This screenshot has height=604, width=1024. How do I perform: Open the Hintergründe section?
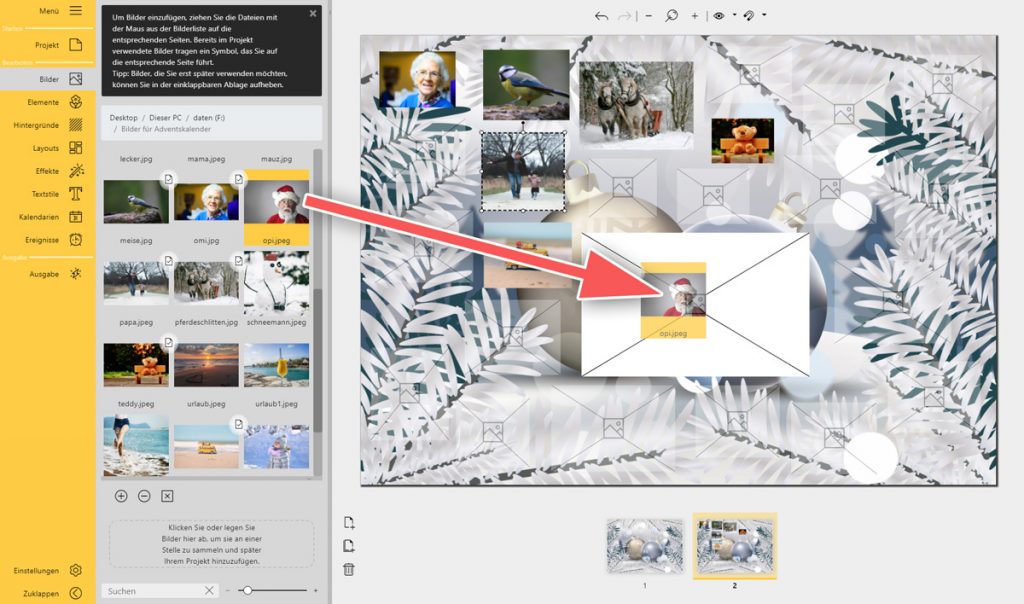47,125
